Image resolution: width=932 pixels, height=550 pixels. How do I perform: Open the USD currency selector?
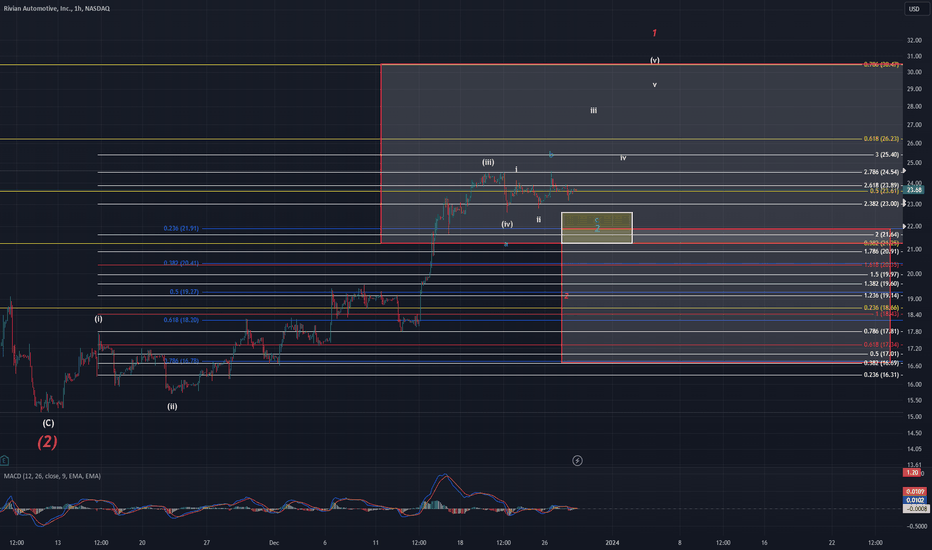point(914,9)
